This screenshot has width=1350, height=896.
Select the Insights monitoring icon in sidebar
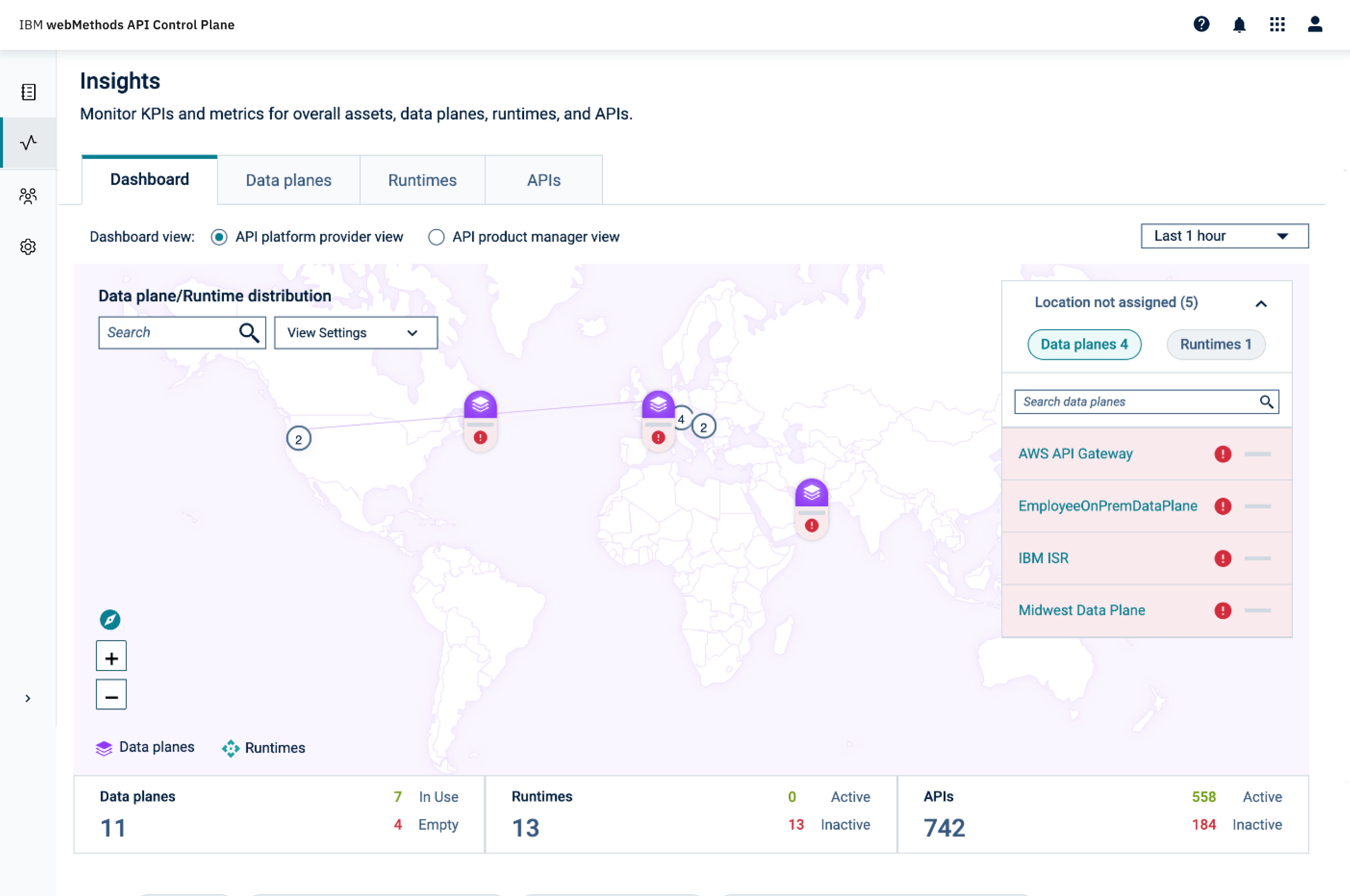(28, 142)
